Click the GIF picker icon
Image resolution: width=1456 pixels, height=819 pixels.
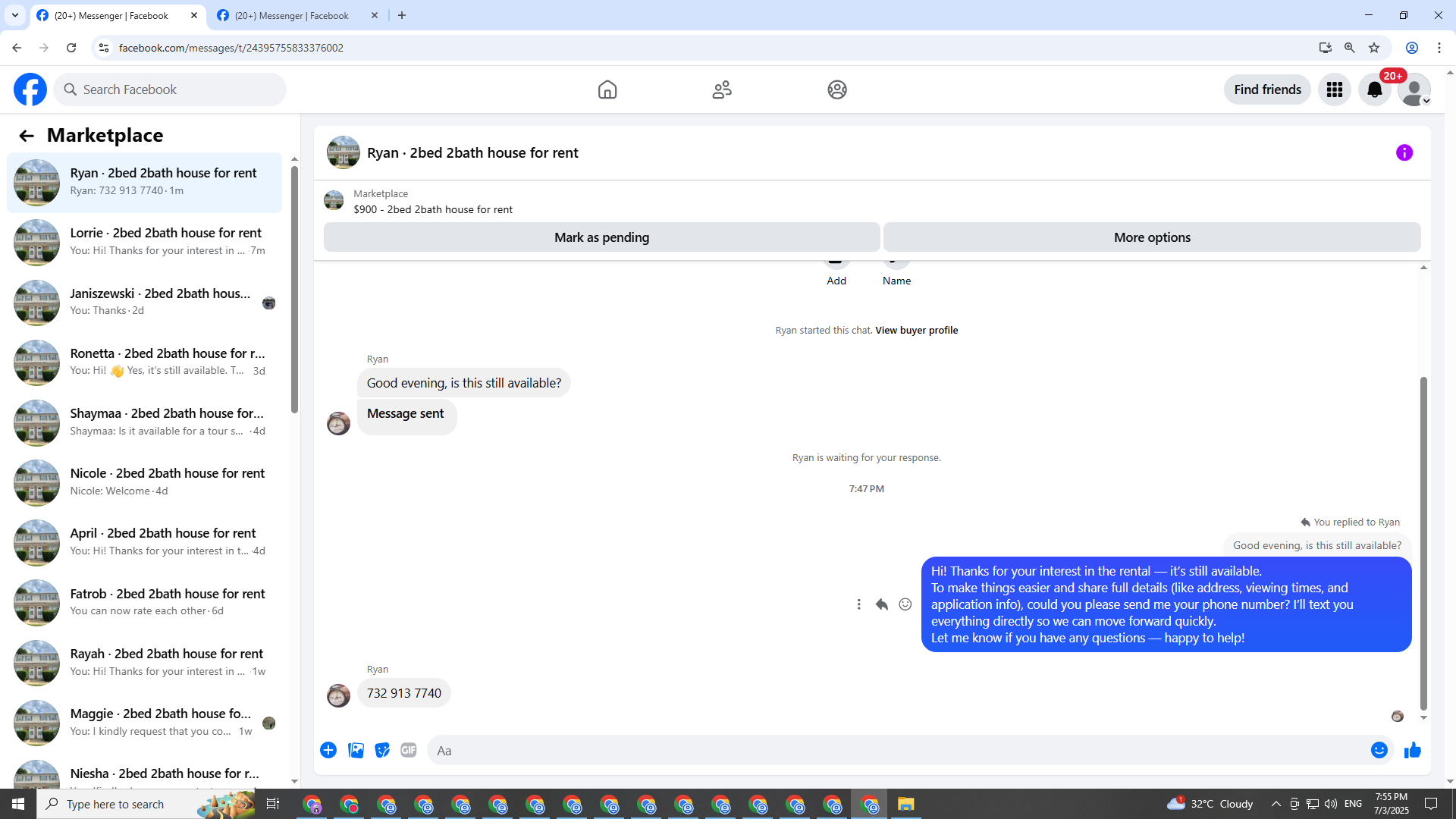pyautogui.click(x=409, y=750)
